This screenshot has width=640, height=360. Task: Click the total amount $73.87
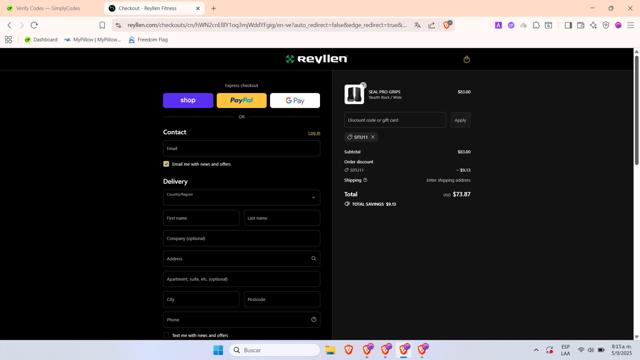point(462,194)
